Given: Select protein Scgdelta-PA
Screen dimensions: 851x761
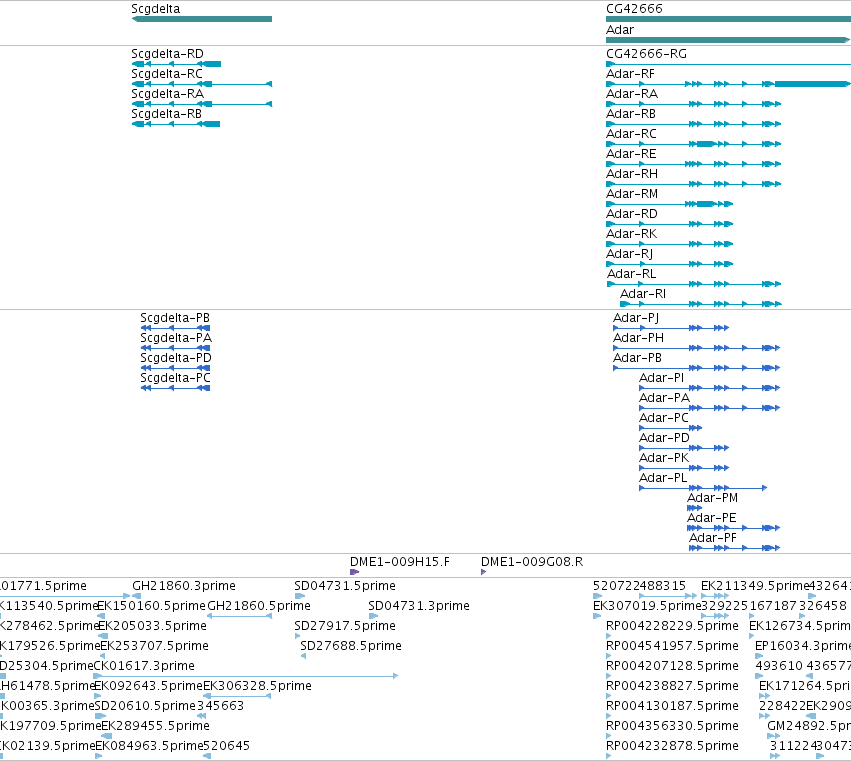Looking at the screenshot, I should tap(176, 338).
